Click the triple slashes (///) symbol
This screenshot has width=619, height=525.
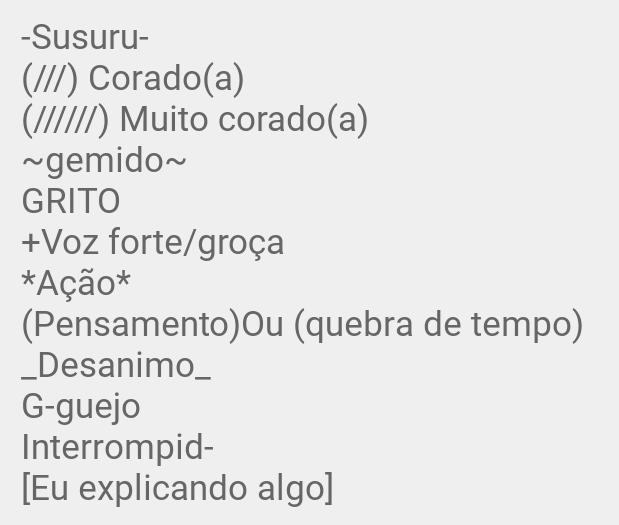click(x=50, y=80)
